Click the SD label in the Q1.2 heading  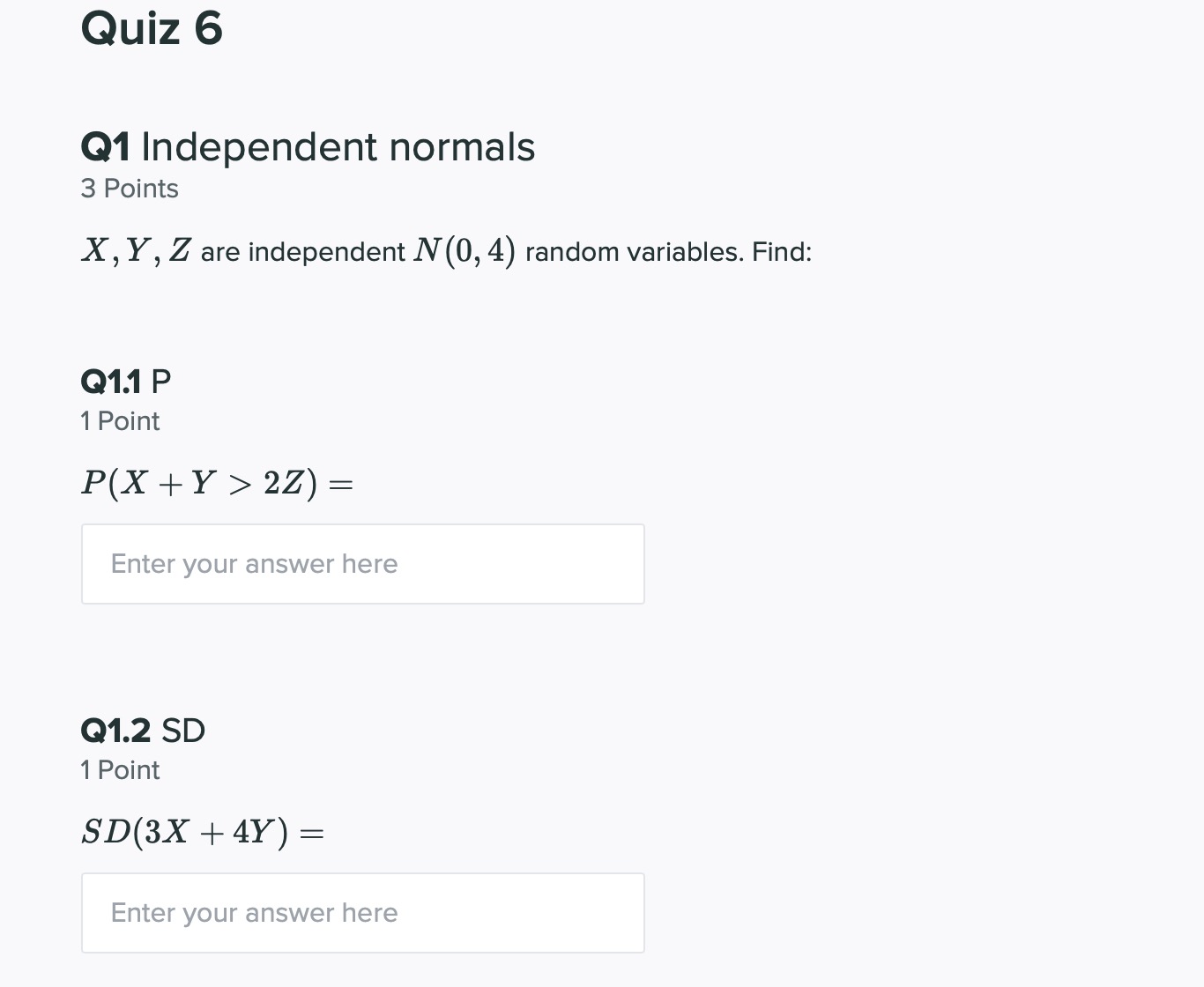[183, 731]
